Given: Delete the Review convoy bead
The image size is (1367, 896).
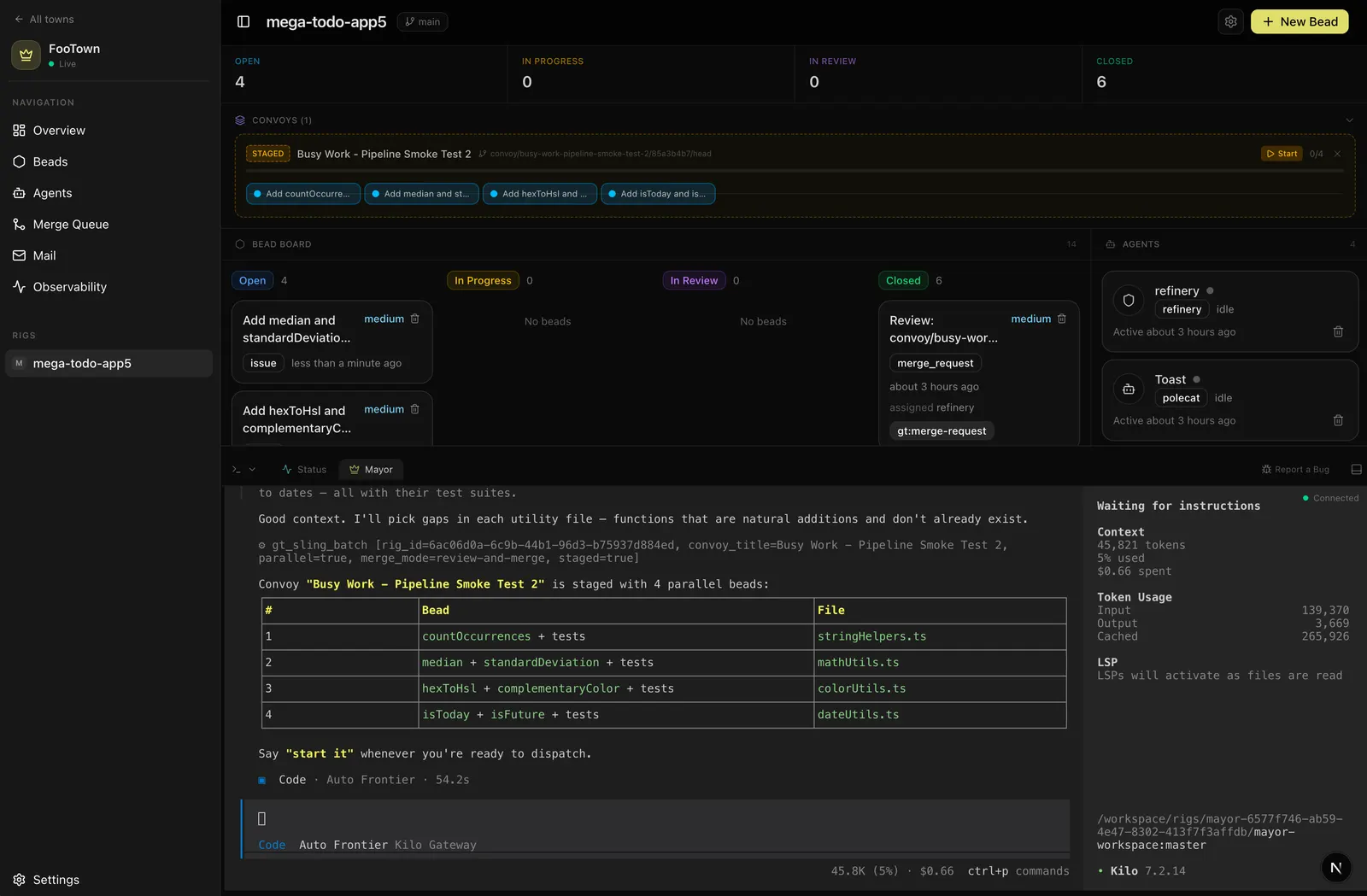Looking at the screenshot, I should click(1061, 319).
